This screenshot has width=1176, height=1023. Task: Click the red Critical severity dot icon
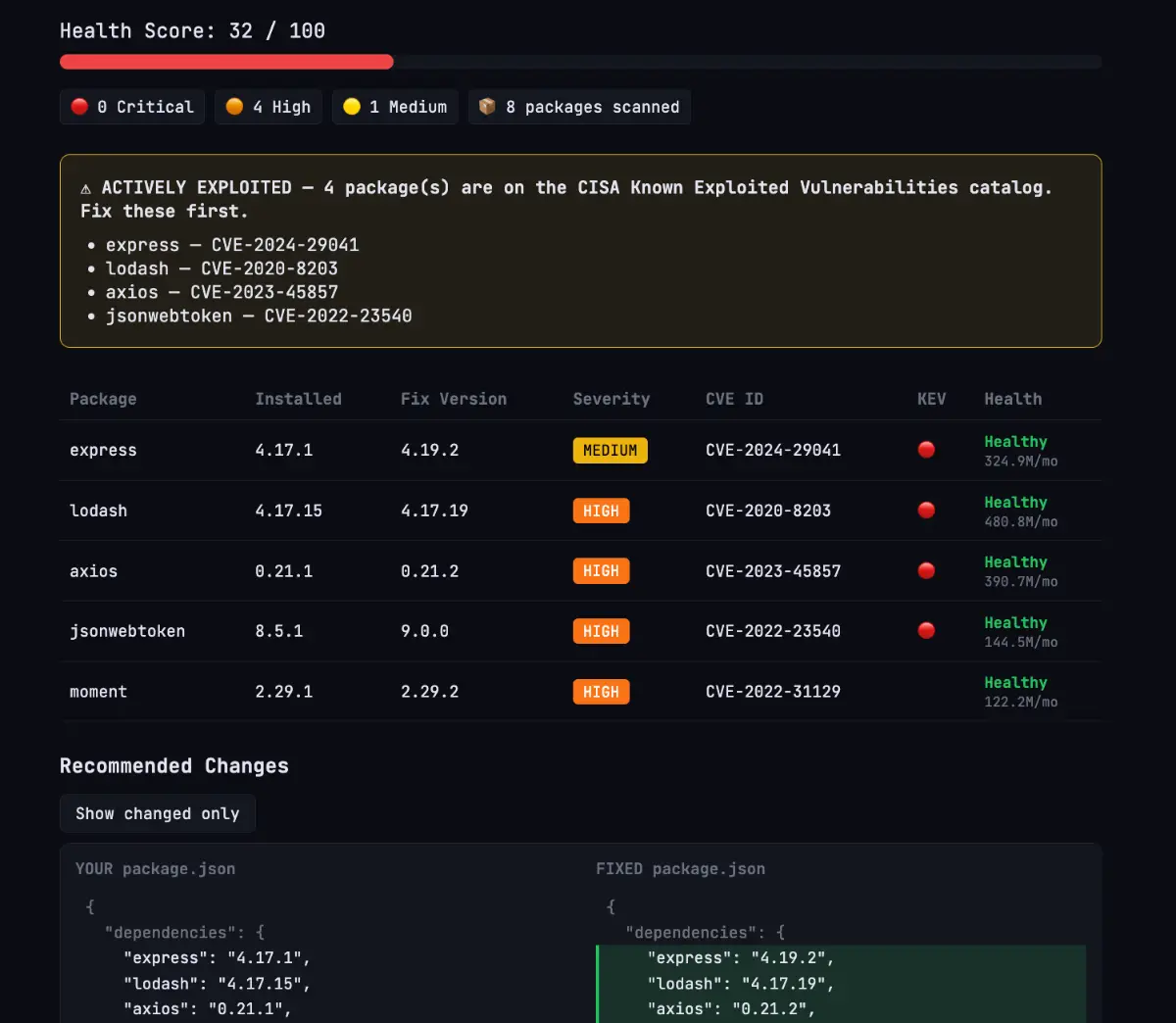point(79,107)
